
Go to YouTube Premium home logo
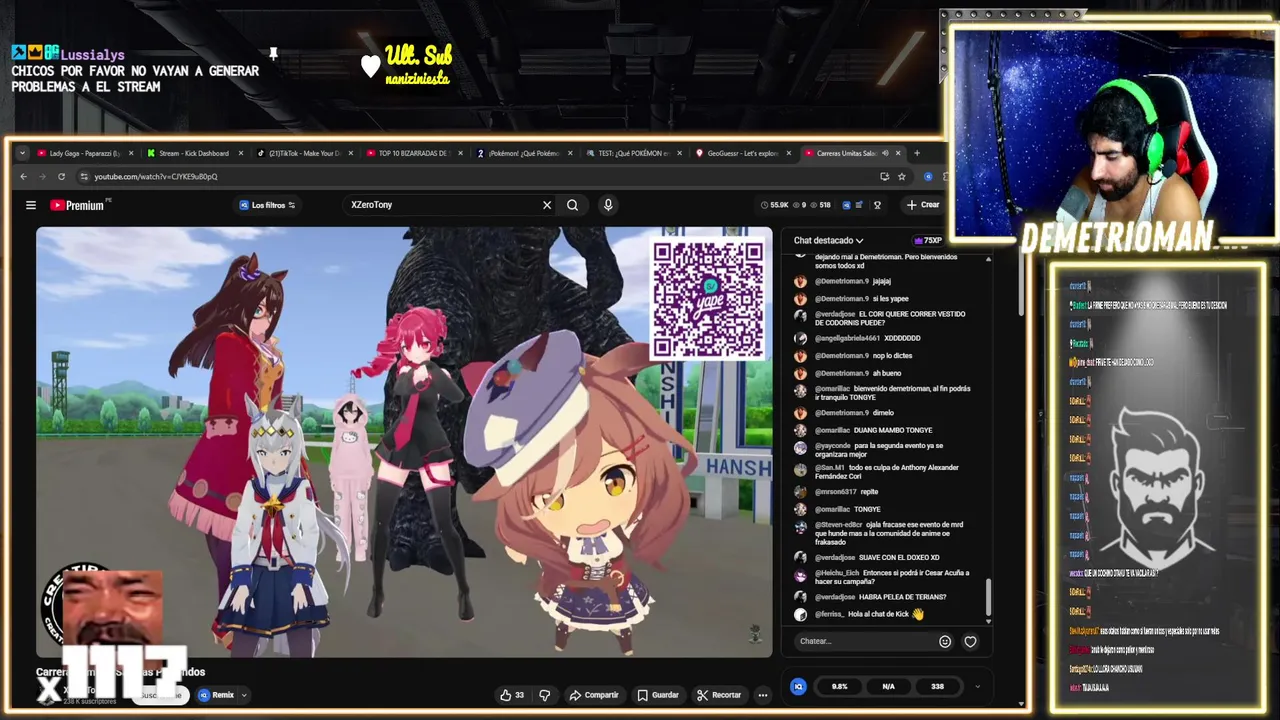(78, 205)
